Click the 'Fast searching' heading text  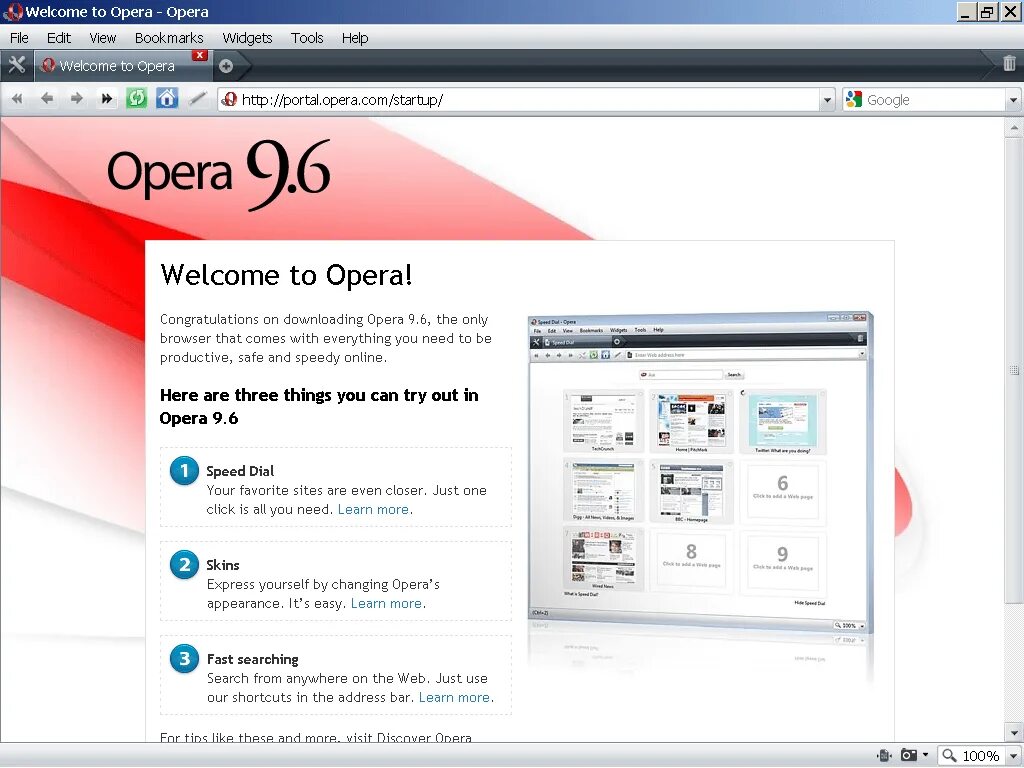(253, 659)
